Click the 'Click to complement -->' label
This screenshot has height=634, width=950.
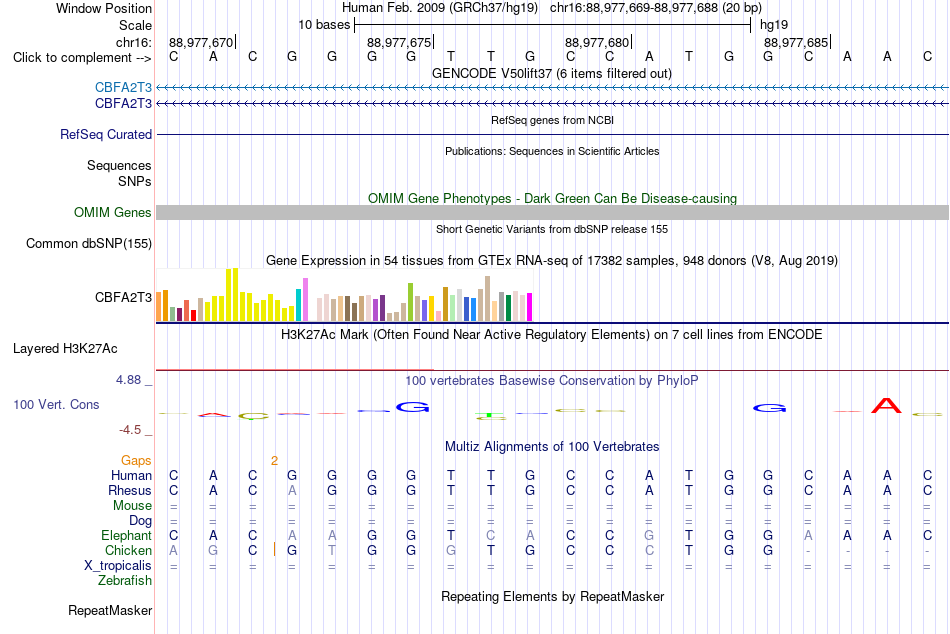pos(82,58)
